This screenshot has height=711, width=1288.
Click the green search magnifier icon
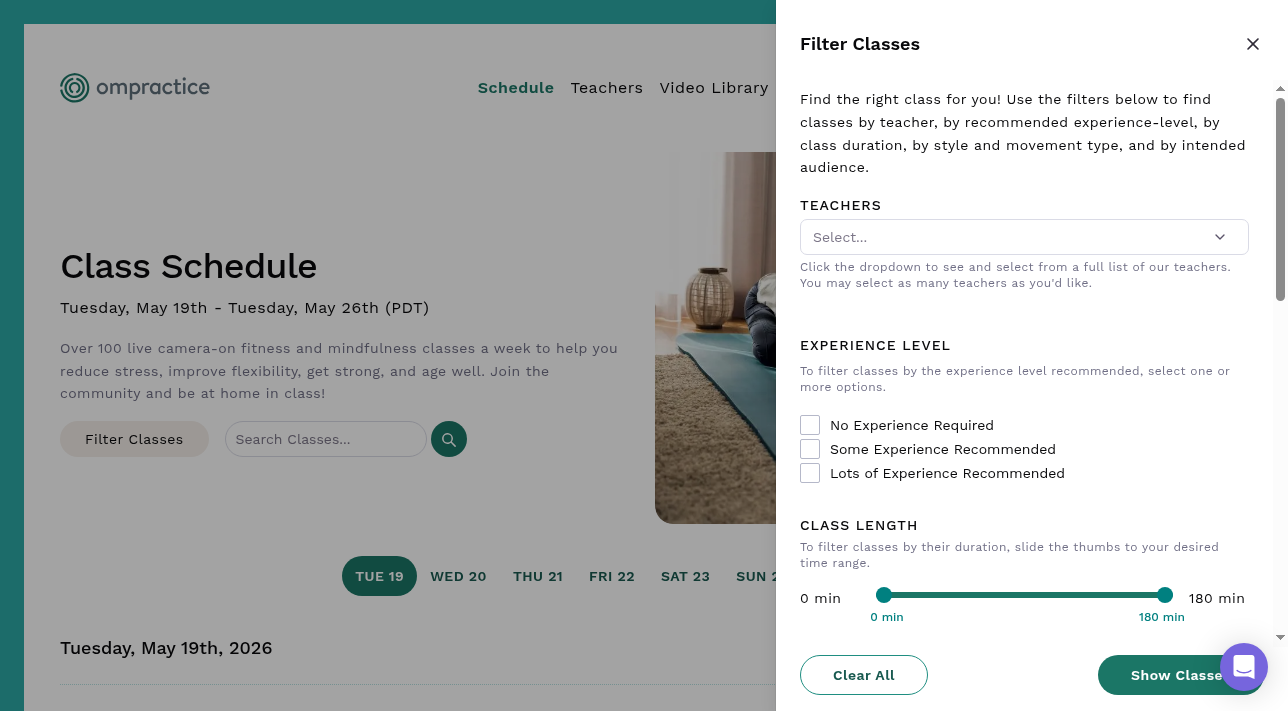[x=449, y=439]
